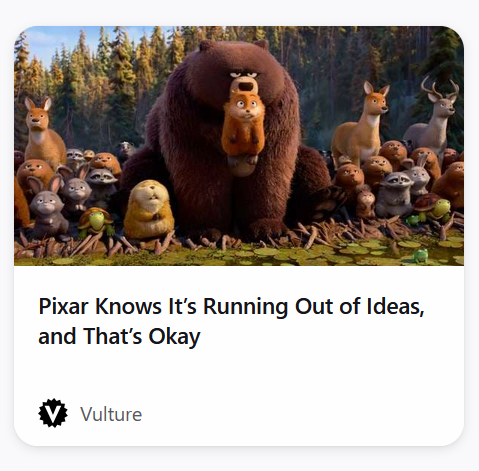This screenshot has width=479, height=471.
Task: Open the article's forest animals thumbnail
Action: tap(239, 146)
